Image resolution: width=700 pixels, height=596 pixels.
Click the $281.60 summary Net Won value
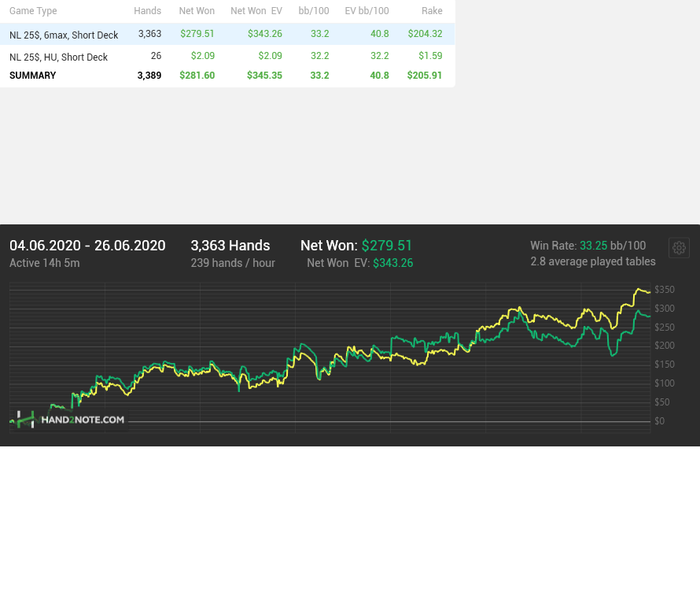197,75
